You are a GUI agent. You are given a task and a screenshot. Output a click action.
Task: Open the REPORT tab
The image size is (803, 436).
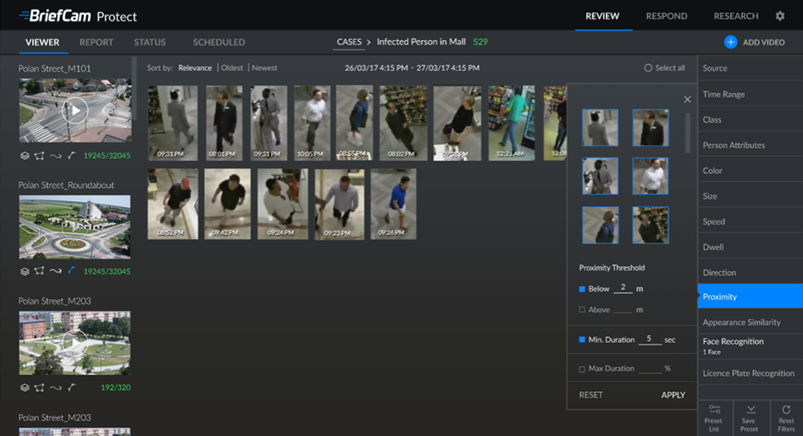pyautogui.click(x=96, y=42)
